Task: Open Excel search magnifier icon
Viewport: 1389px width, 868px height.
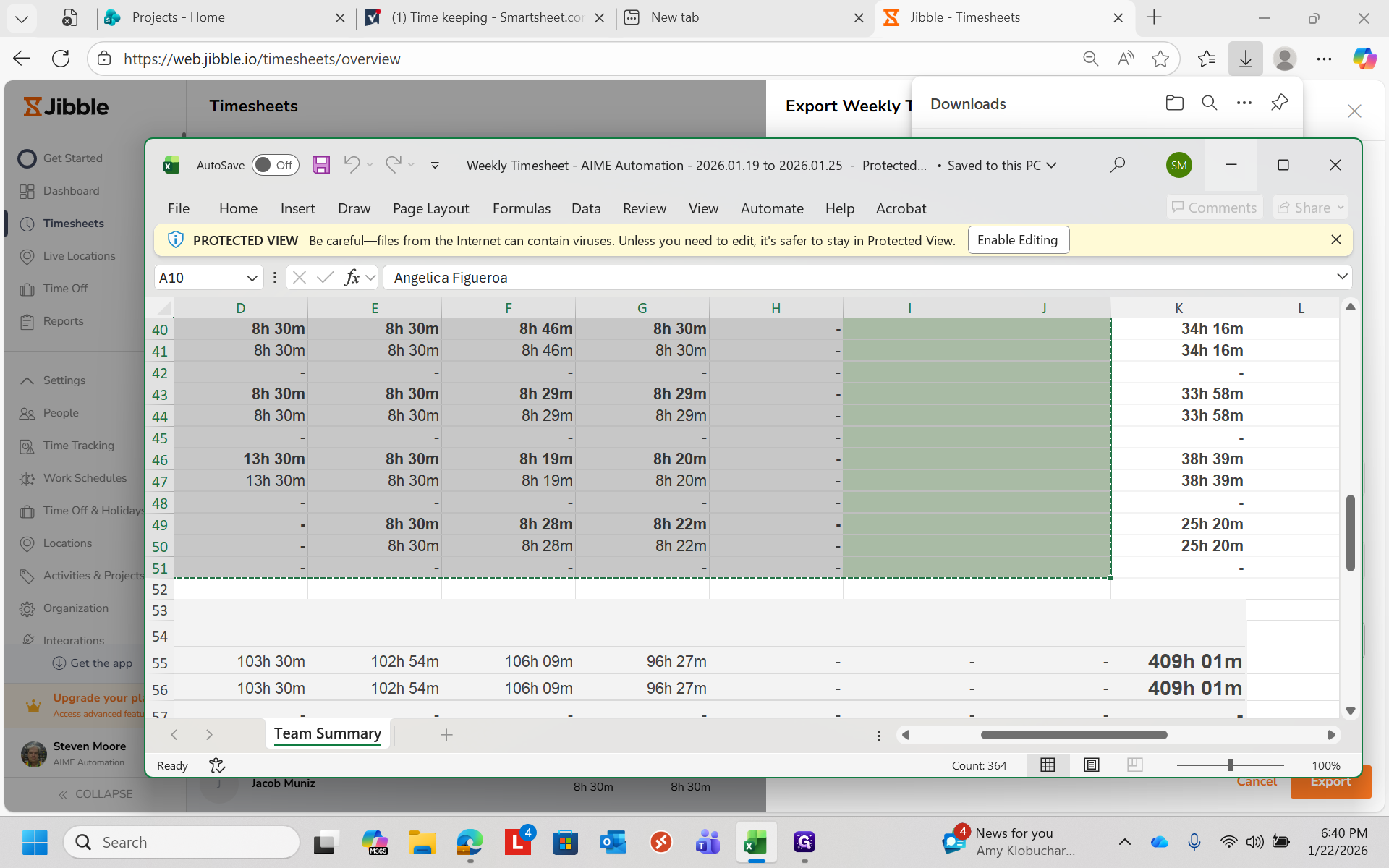Action: click(x=1118, y=165)
